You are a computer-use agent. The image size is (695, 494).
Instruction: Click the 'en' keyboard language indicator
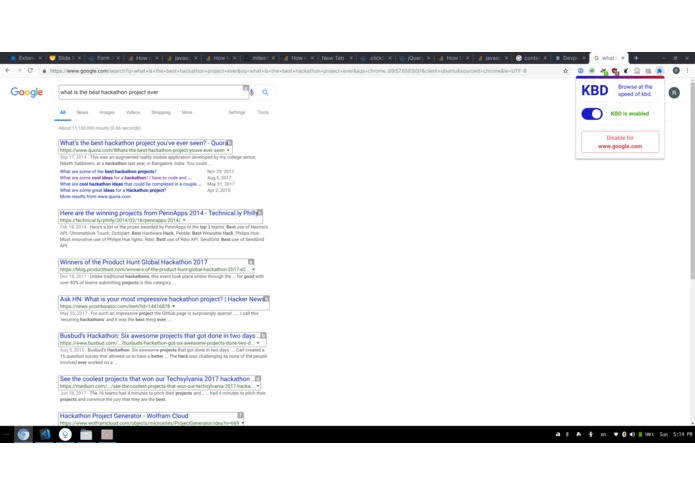coord(603,435)
